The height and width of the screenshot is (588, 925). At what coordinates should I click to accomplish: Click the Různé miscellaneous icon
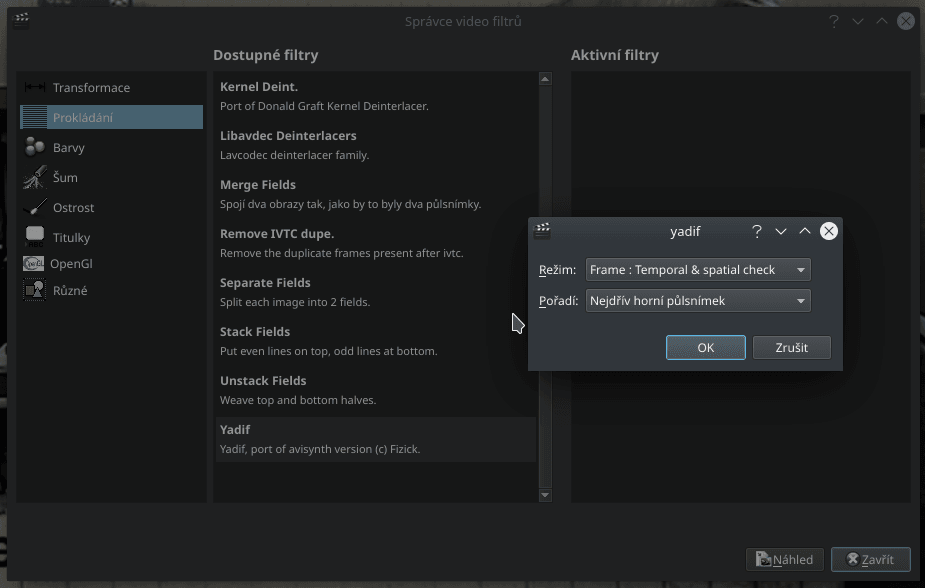pyautogui.click(x=36, y=290)
